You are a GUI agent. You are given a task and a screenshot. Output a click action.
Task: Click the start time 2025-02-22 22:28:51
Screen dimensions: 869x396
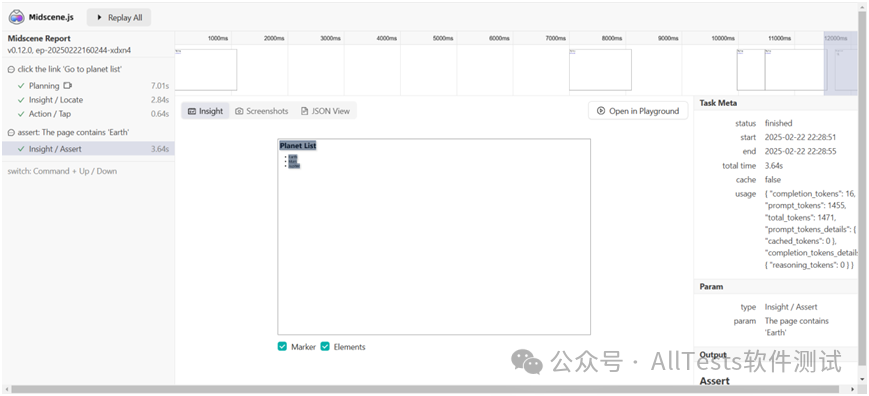[x=800, y=137]
